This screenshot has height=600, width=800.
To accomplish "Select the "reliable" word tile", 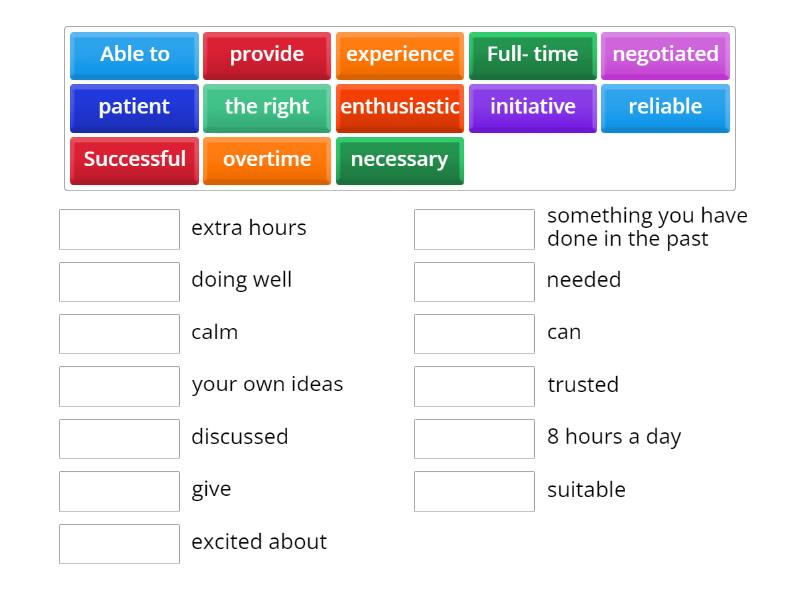I will [665, 107].
